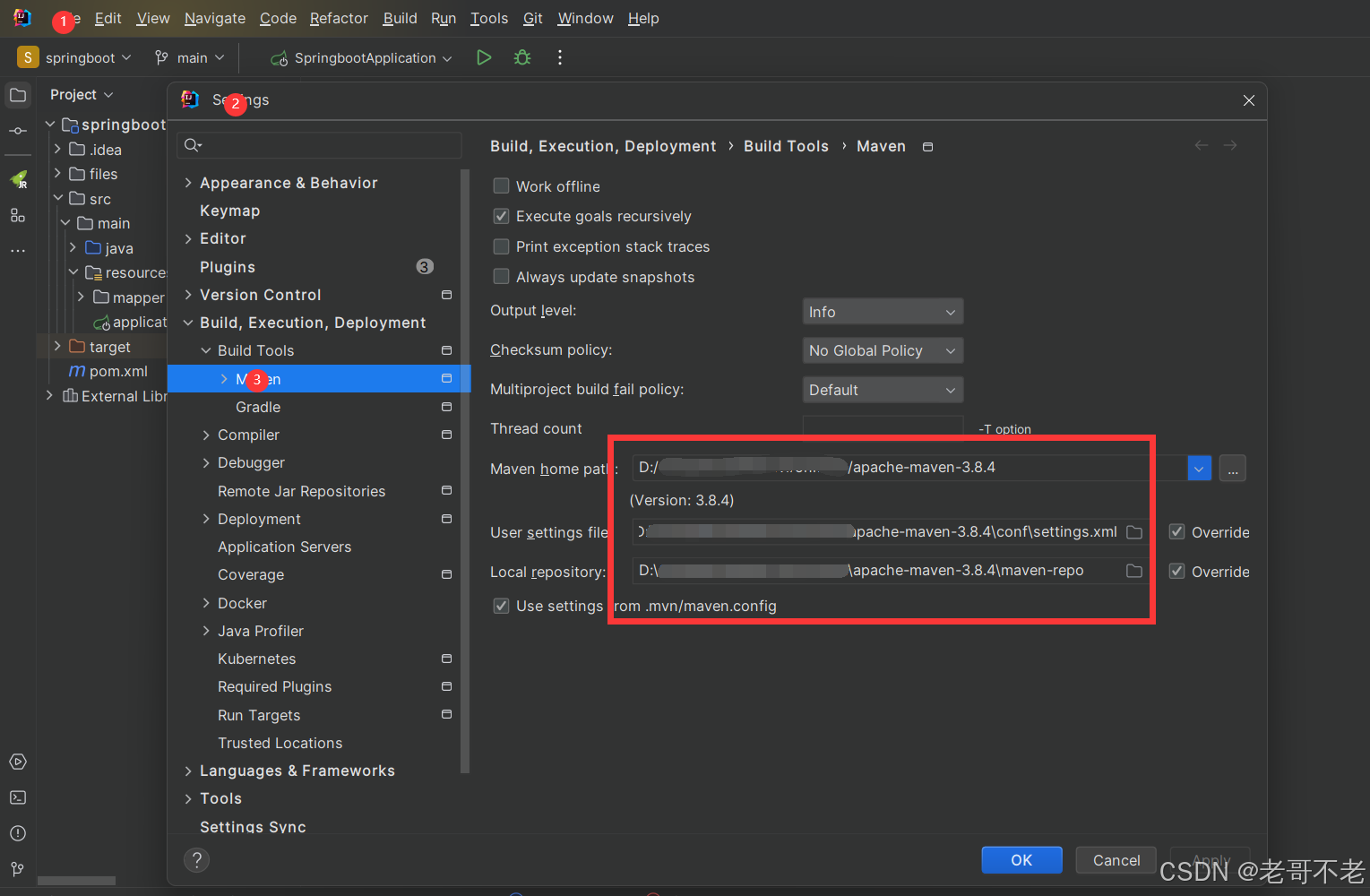Image resolution: width=1370 pixels, height=896 pixels.
Task: Open the Structure tool window icon
Action: pos(18,215)
